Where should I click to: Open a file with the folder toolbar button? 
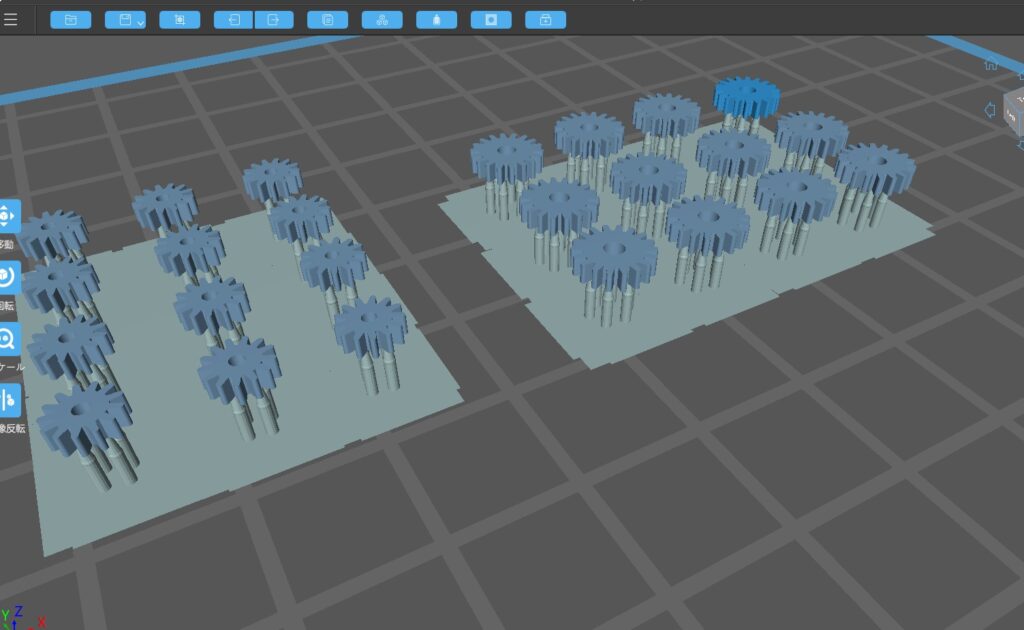(x=71, y=20)
